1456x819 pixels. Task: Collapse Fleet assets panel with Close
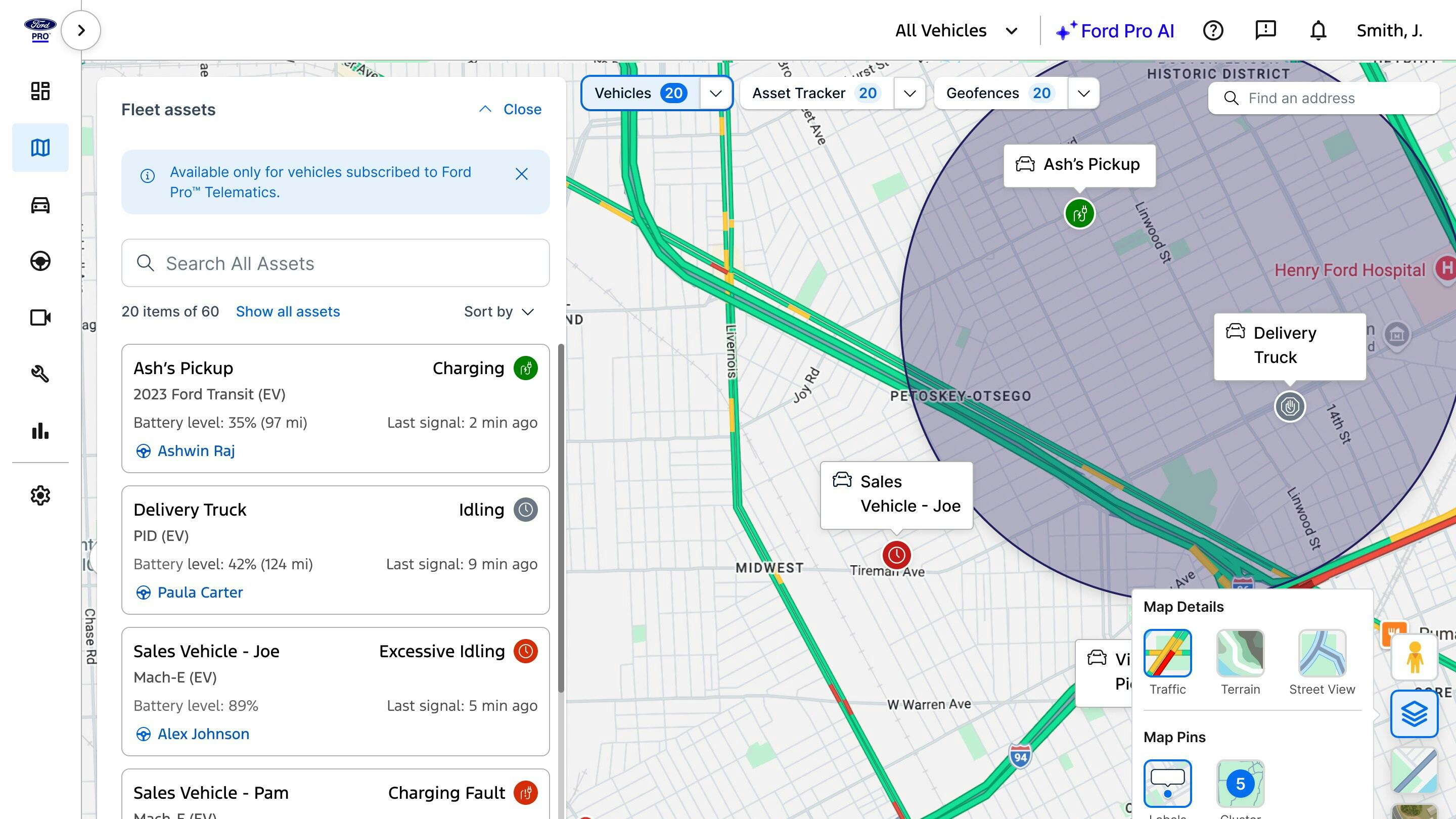click(x=511, y=109)
